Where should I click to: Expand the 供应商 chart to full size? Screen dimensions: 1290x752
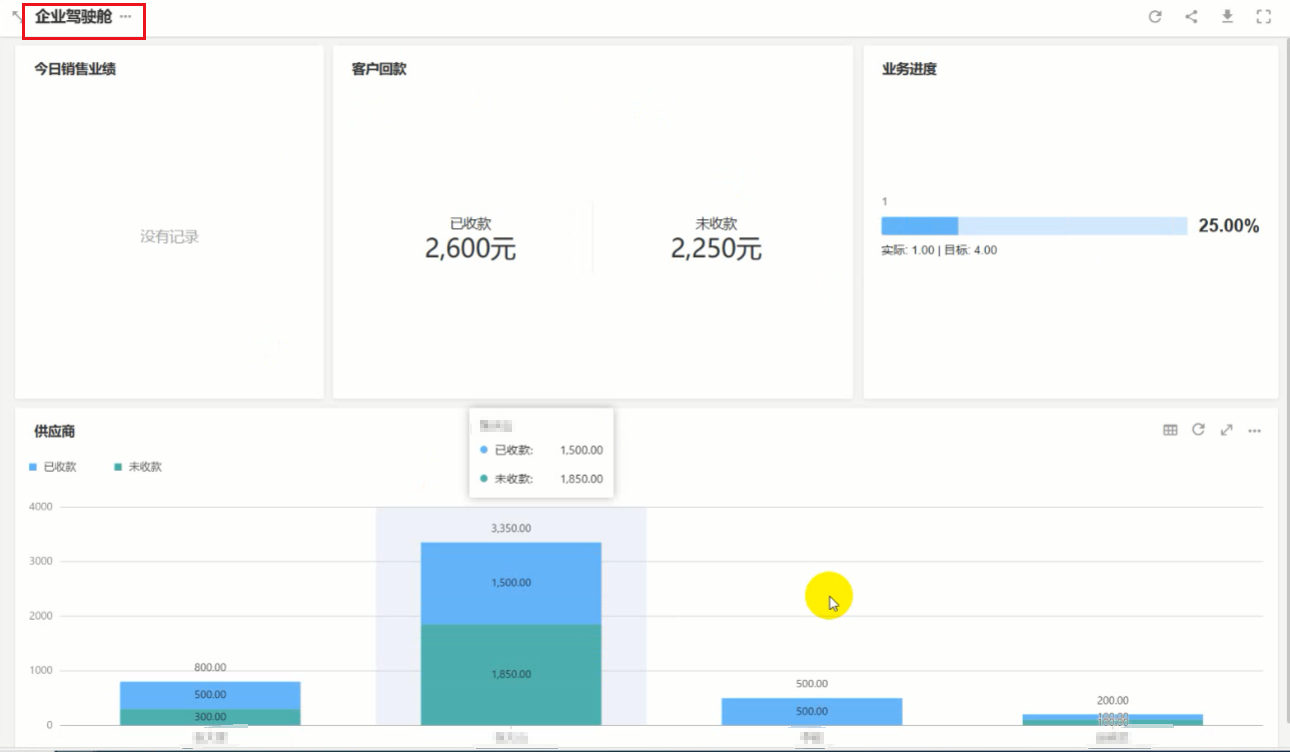[1226, 430]
